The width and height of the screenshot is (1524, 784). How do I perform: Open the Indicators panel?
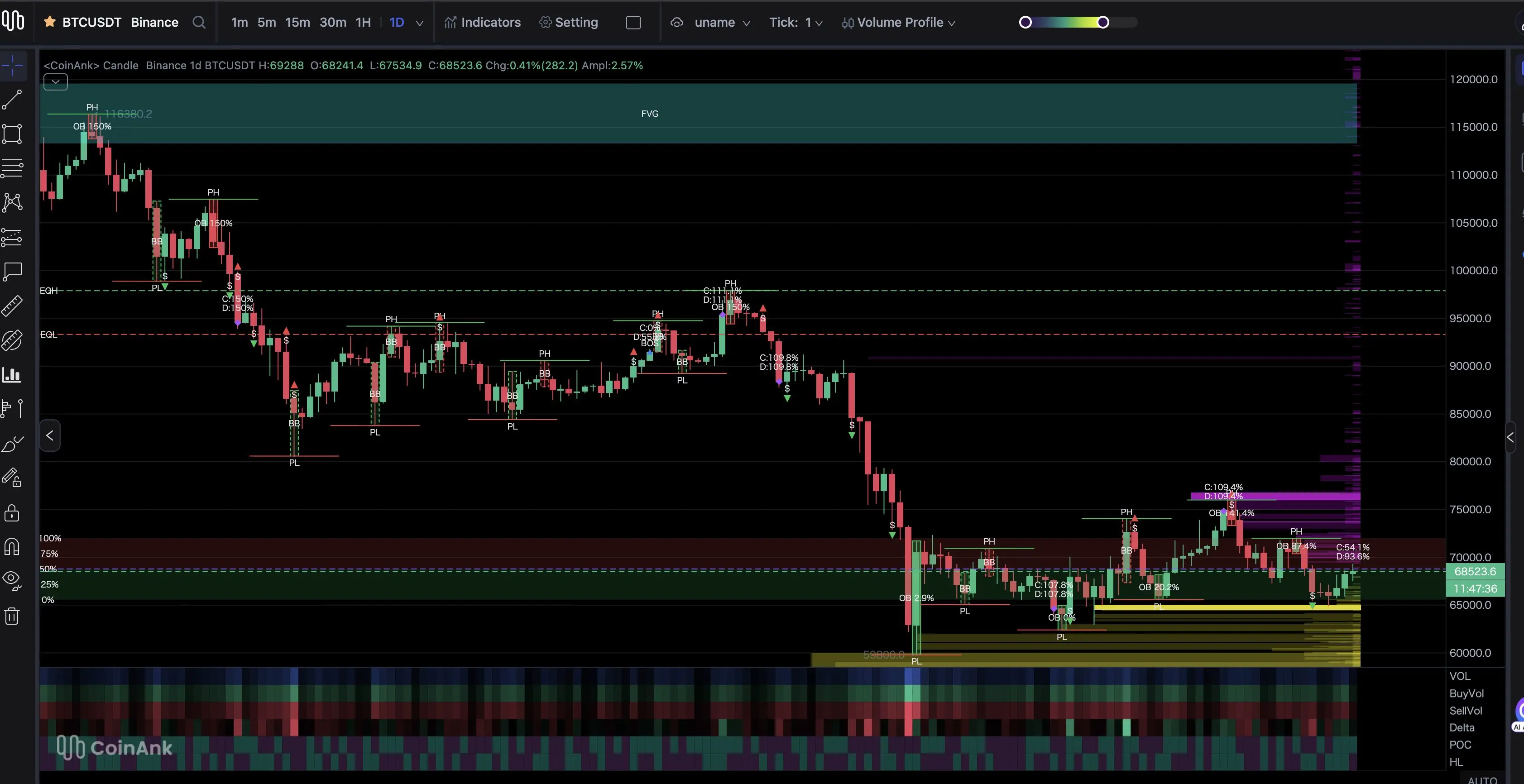coord(483,23)
